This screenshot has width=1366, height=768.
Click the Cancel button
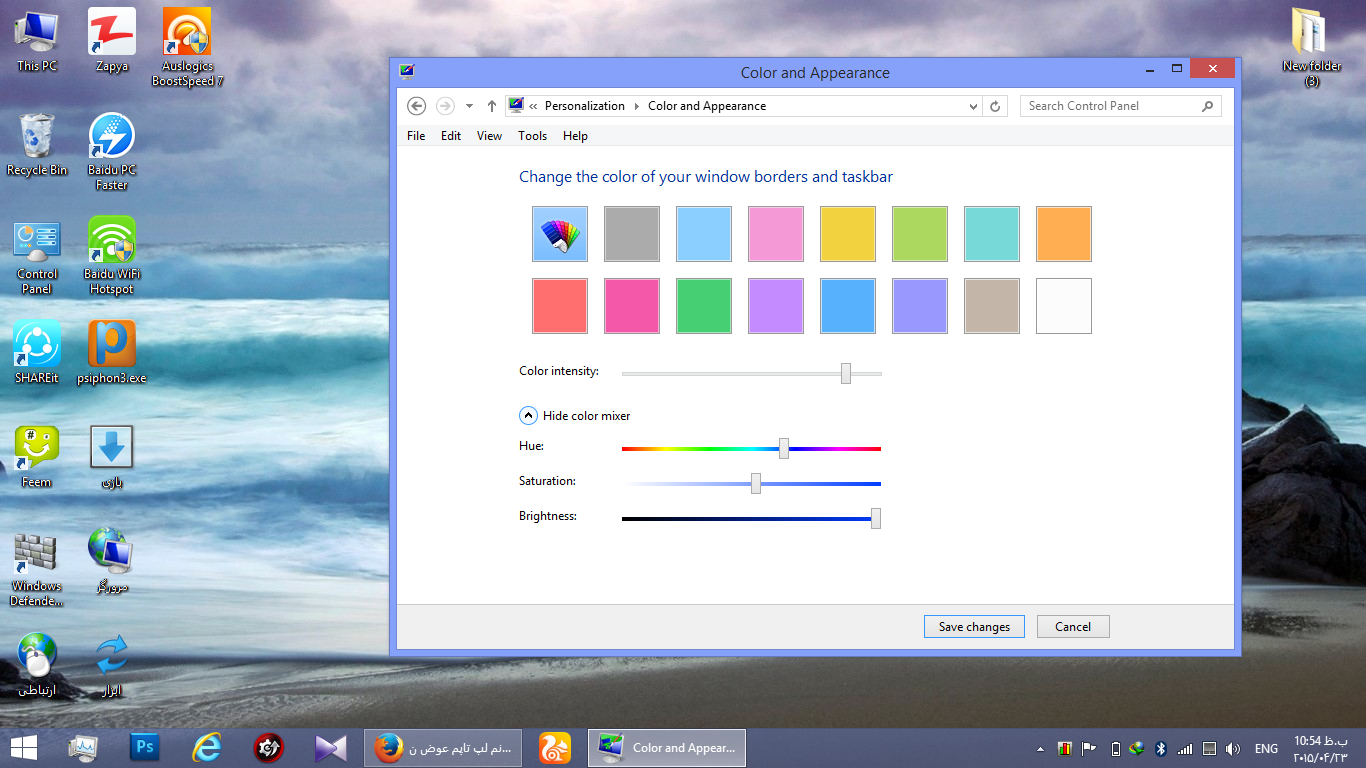point(1073,627)
